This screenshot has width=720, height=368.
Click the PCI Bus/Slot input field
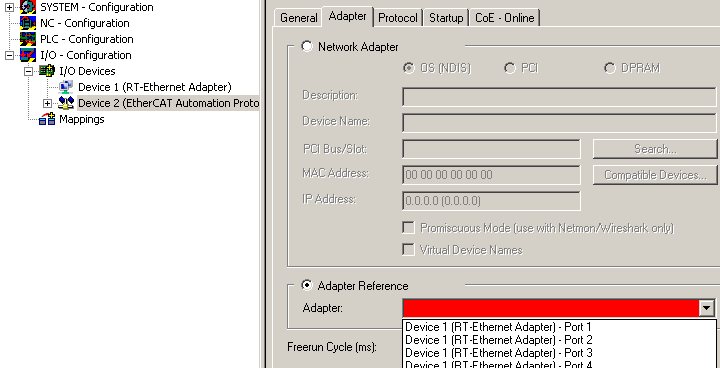click(x=491, y=149)
